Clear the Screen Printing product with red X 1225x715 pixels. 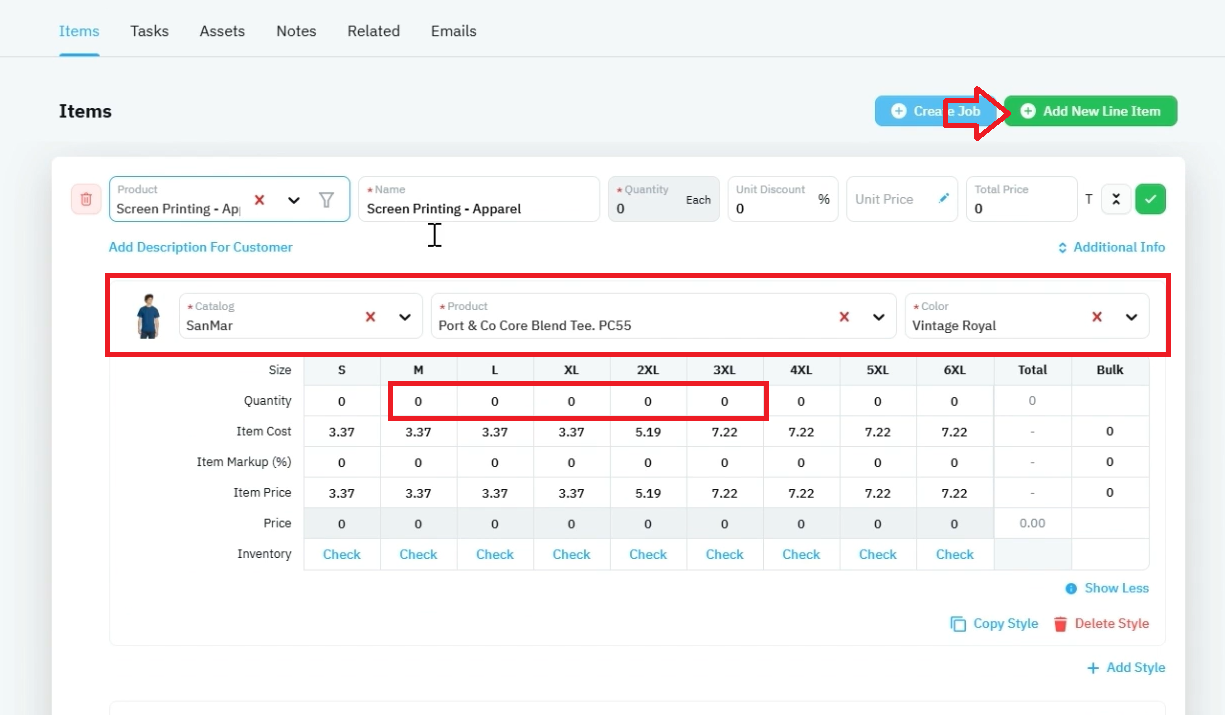[259, 200]
